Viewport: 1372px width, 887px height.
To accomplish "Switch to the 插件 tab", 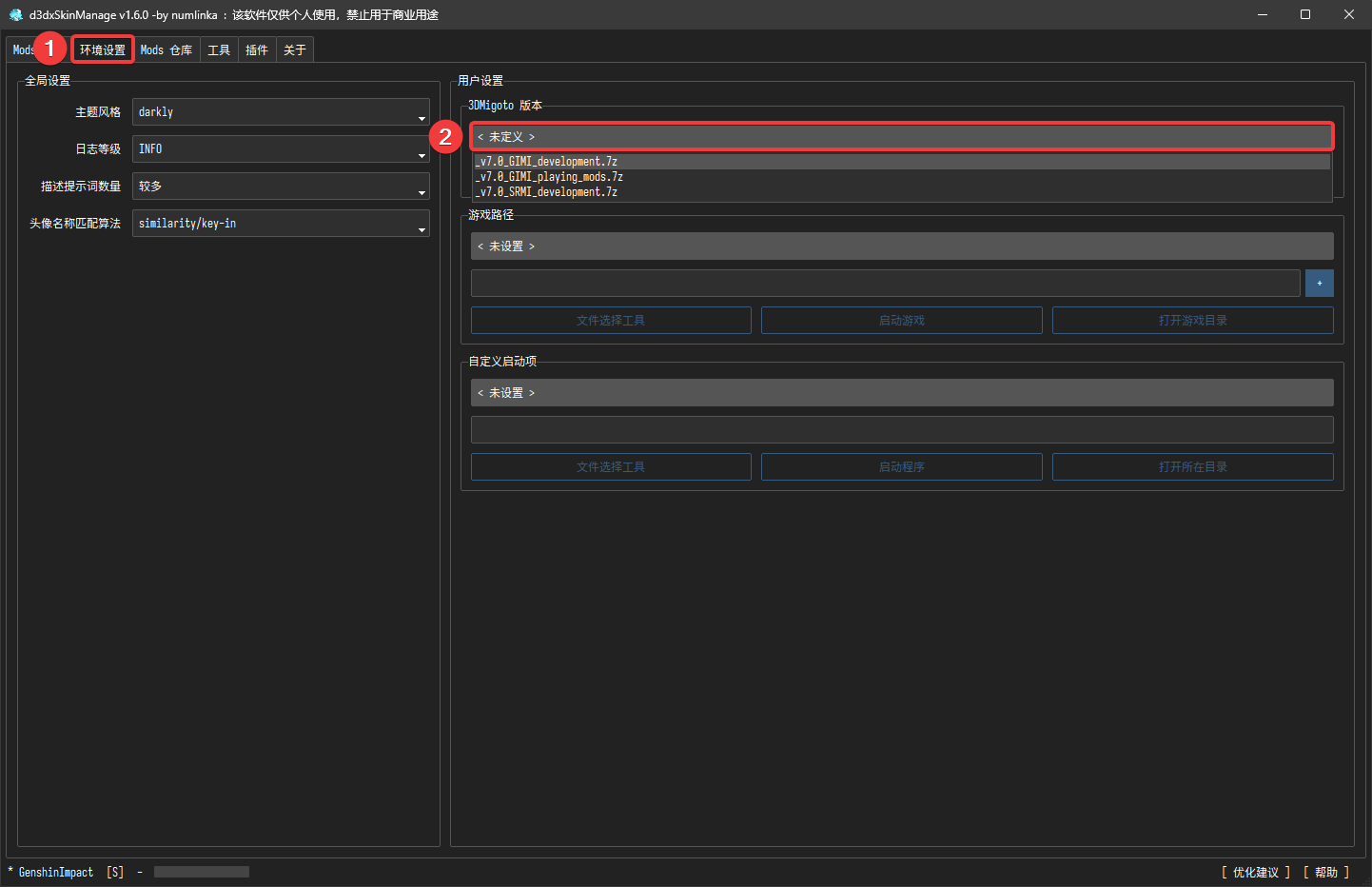I will pyautogui.click(x=257, y=50).
